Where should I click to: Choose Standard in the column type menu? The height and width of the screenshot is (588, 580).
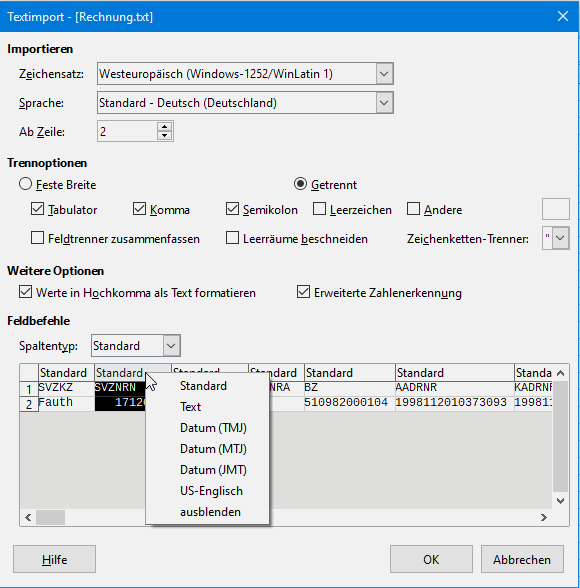tap(207, 386)
